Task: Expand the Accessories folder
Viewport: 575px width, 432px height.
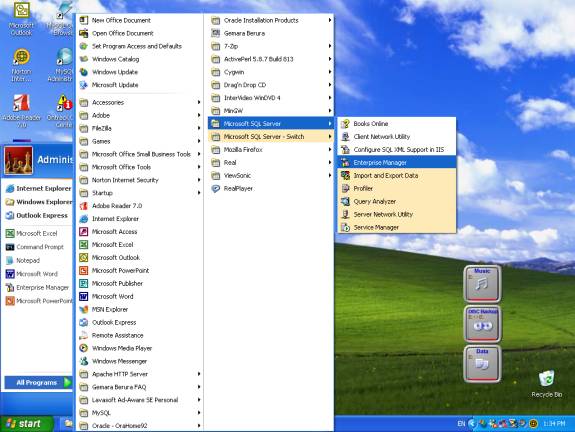Action: tap(140, 102)
